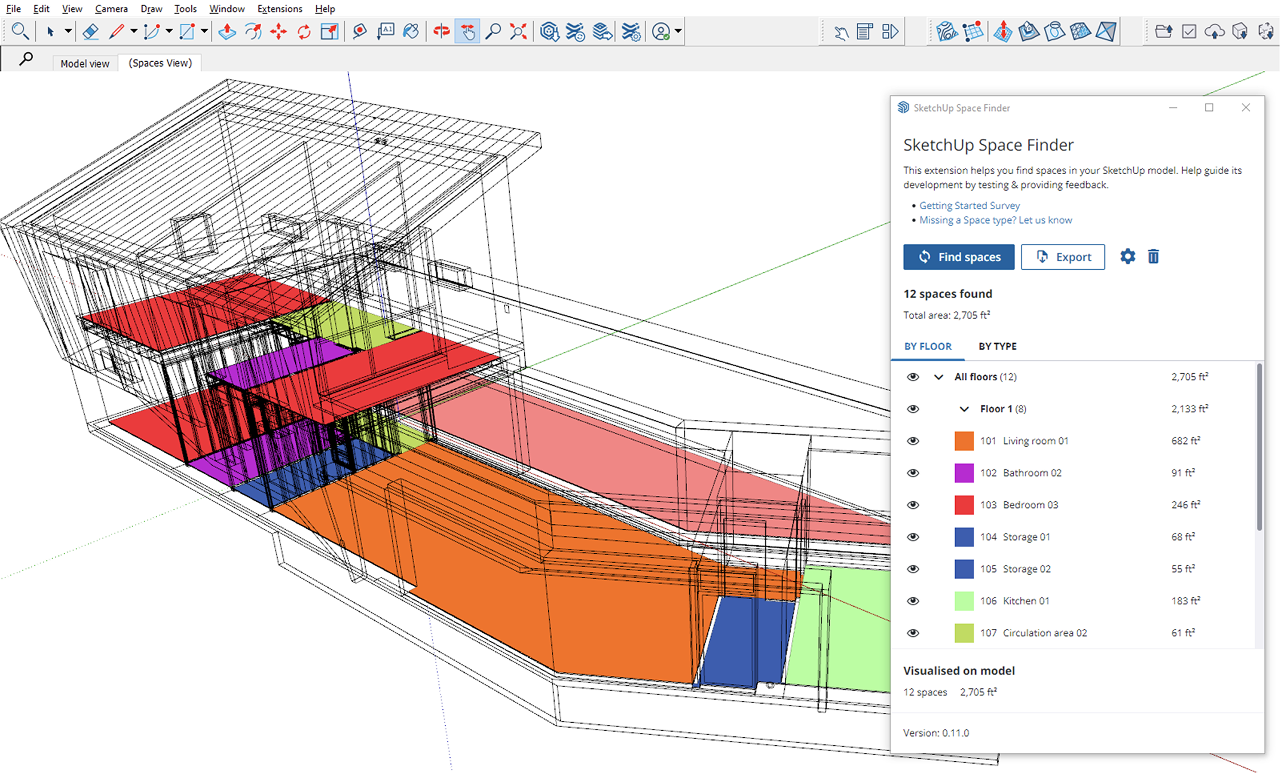Hide the Storage 02 space
The height and width of the screenshot is (773, 1280).
click(x=912, y=569)
